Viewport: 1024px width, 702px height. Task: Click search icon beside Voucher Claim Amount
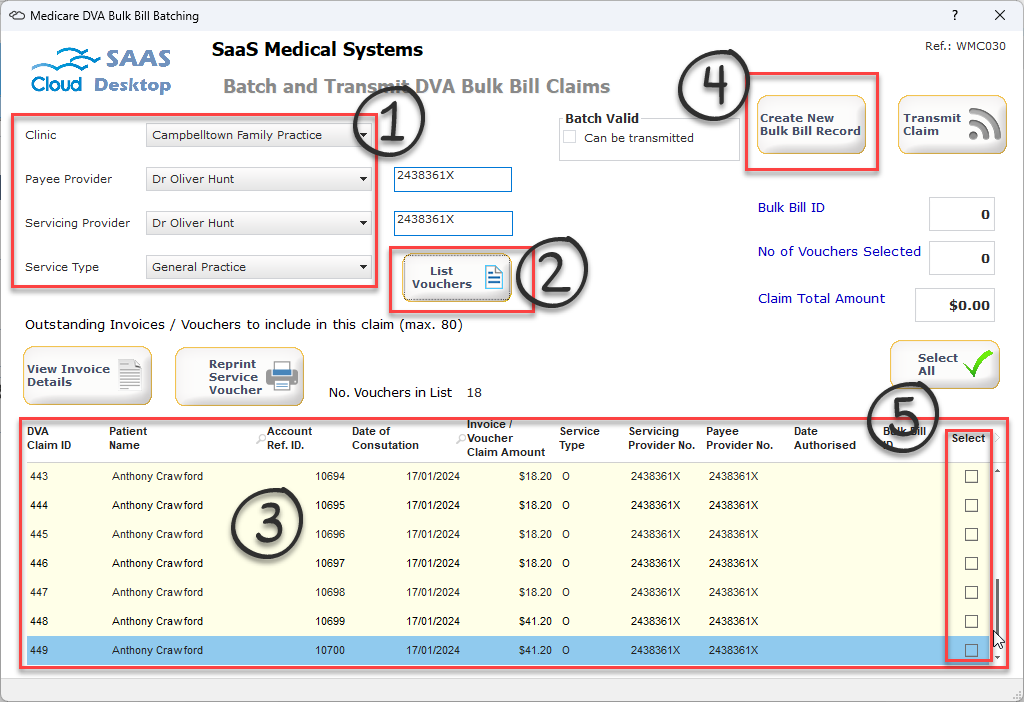[x=460, y=439]
